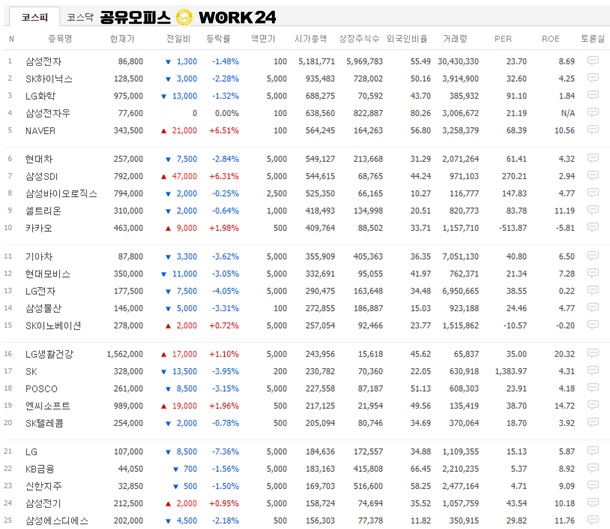Open discussion icon for SK텔레콤 row
Viewport: 610px width, 529px height.
592,423
